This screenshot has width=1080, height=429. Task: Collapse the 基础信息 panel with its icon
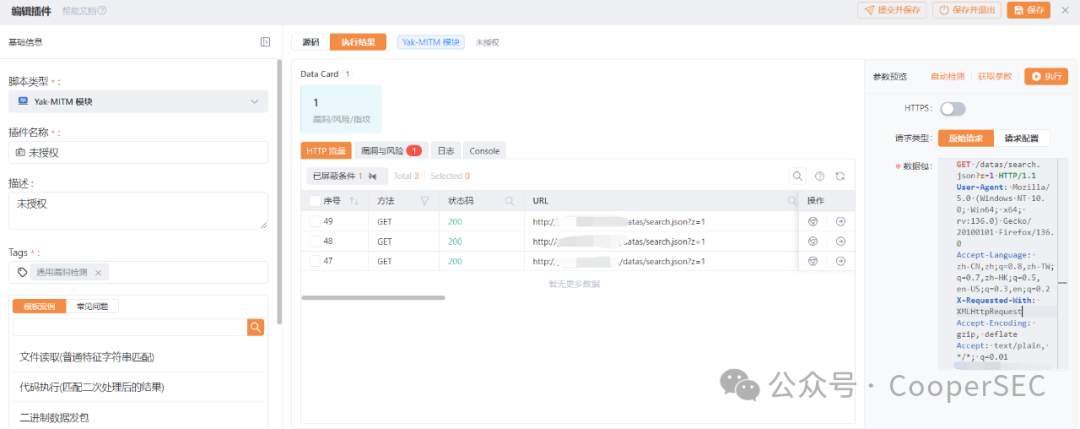pyautogui.click(x=265, y=42)
